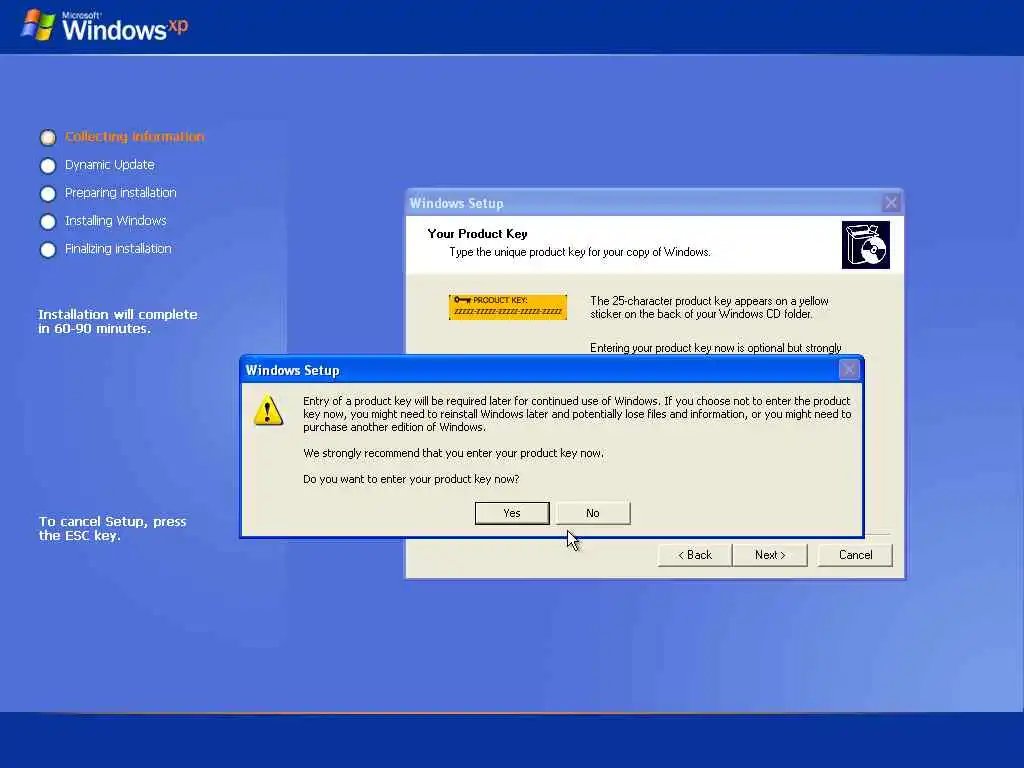The width and height of the screenshot is (1024, 768).
Task: Click 'We strongly recommend that you enter' text
Action: (x=454, y=453)
